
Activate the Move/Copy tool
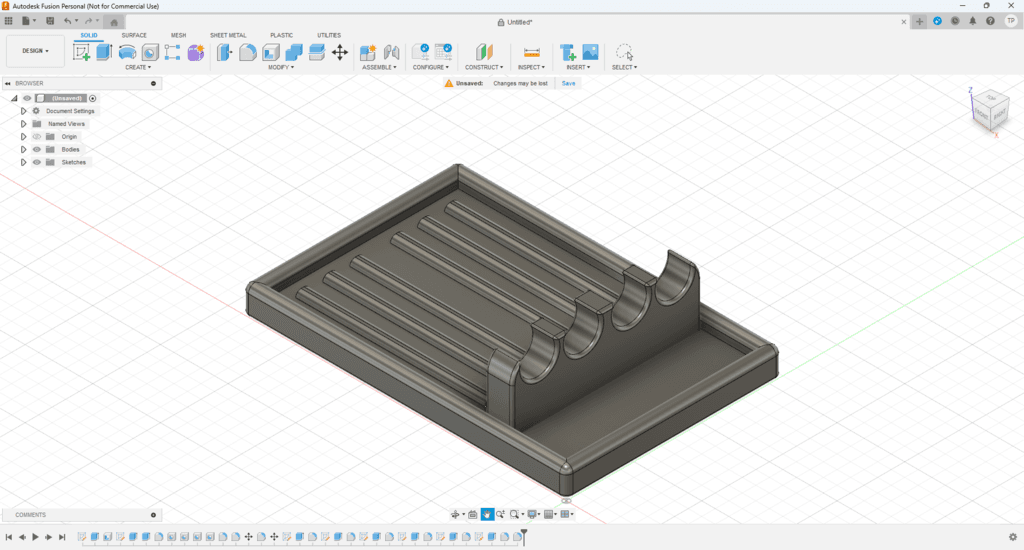(339, 52)
